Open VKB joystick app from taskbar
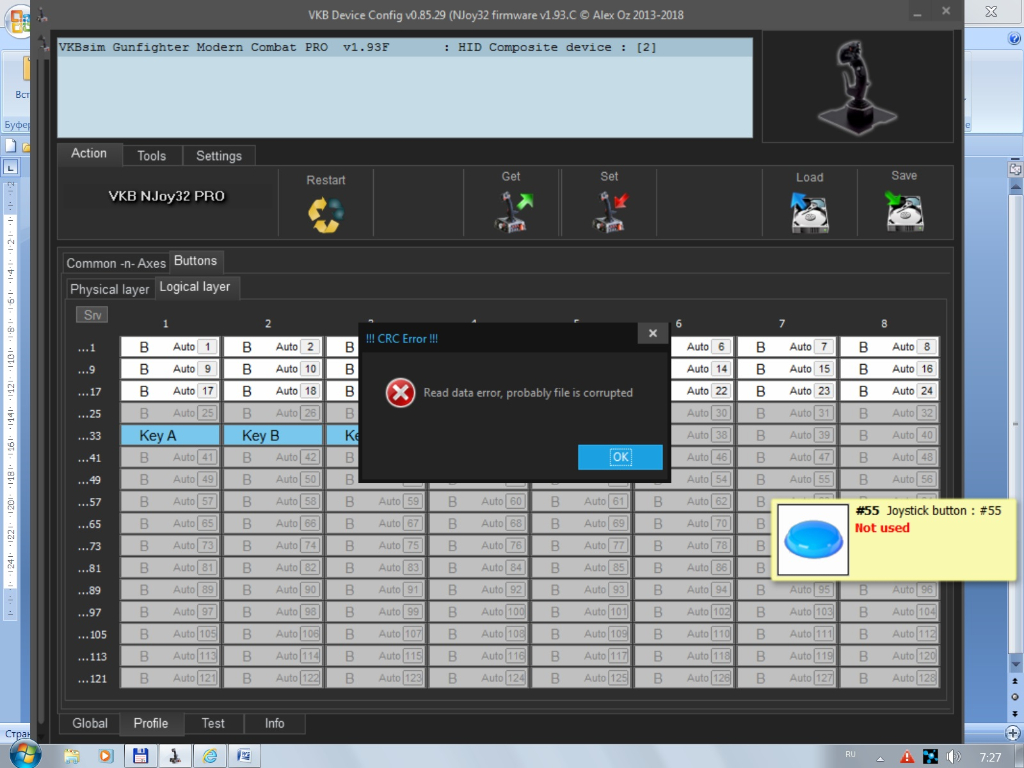1024x768 pixels. point(174,756)
